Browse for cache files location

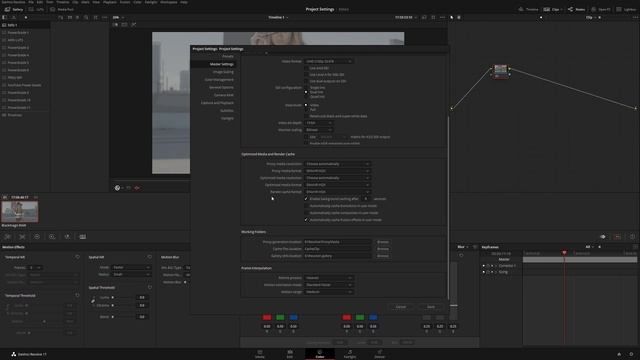[x=383, y=249]
